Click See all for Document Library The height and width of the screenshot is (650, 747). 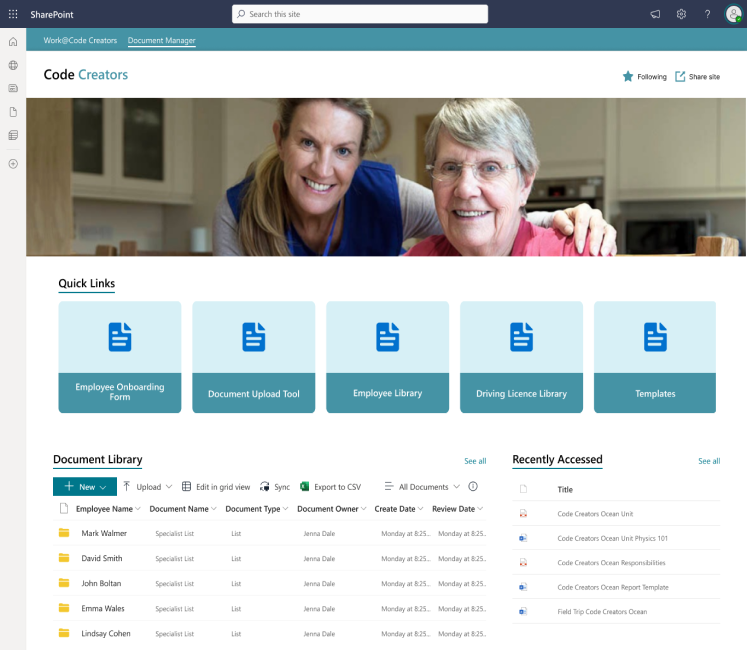[475, 461]
